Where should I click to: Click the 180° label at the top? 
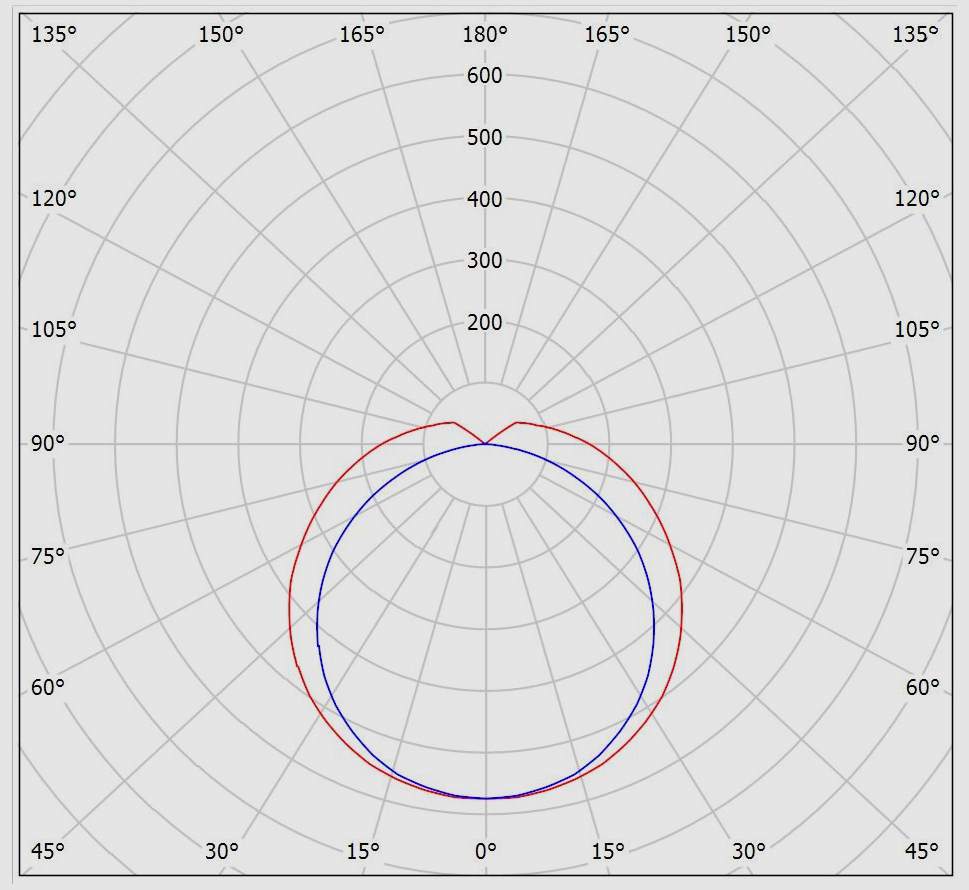tap(485, 34)
